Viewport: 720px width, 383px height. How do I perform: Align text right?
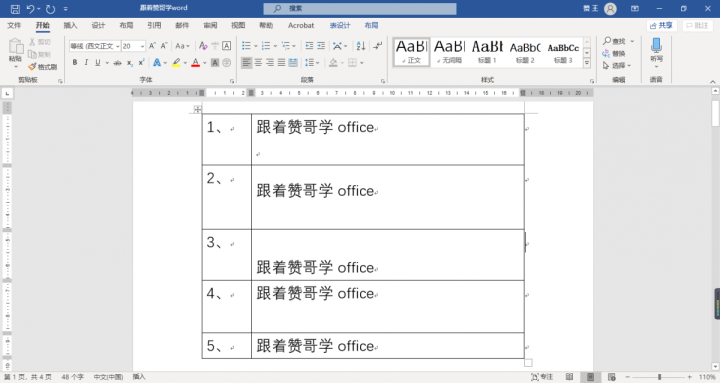pyautogui.click(x=270, y=62)
